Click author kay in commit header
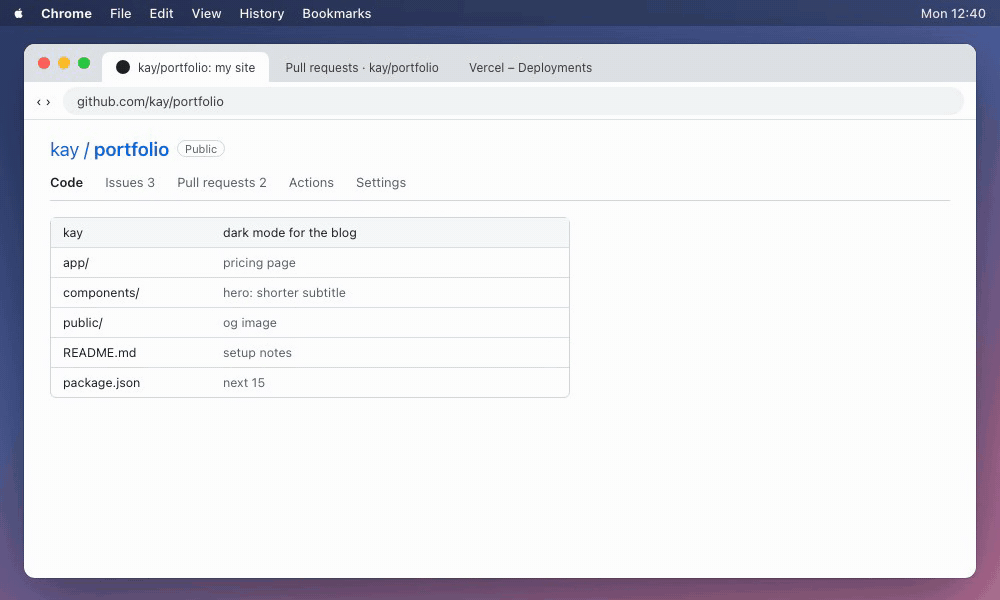 tap(73, 233)
